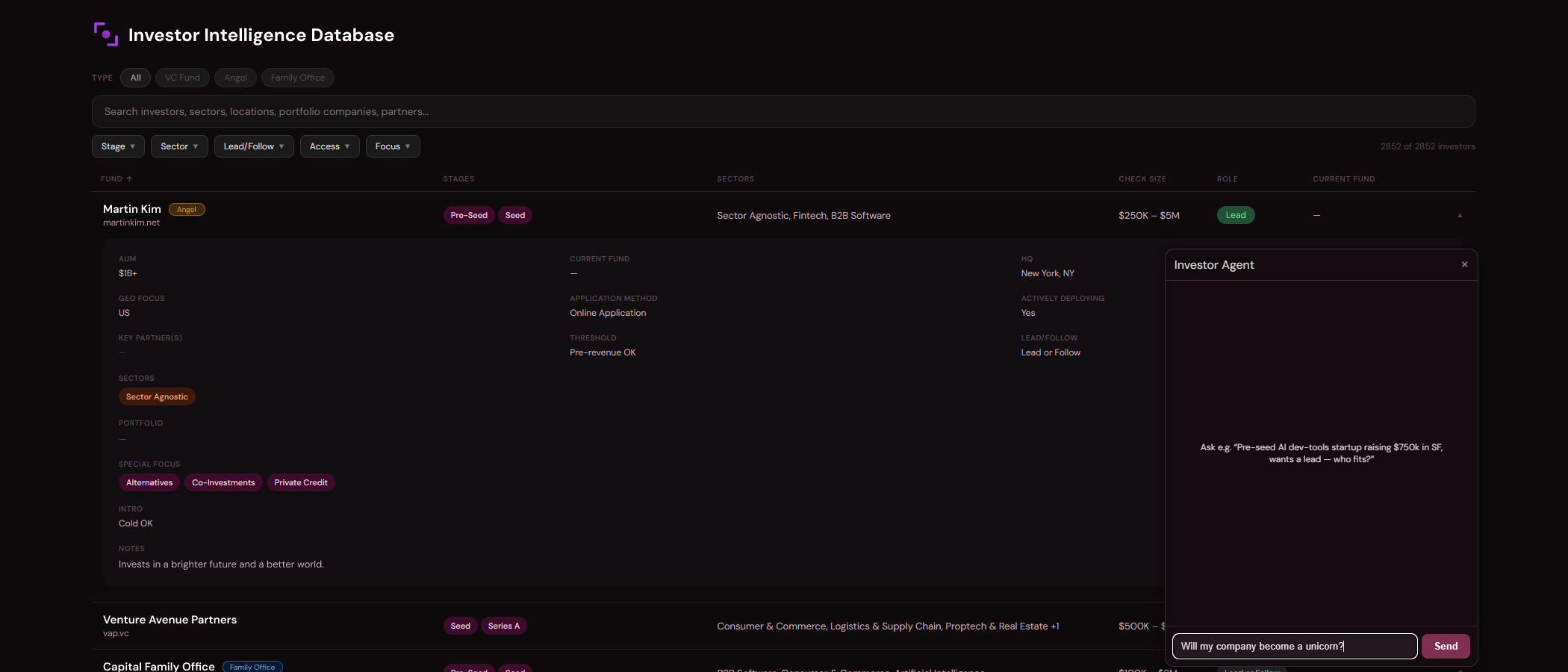Screen dimensions: 1568x672
Task: Click the SECTORS column header
Action: coord(735,179)
